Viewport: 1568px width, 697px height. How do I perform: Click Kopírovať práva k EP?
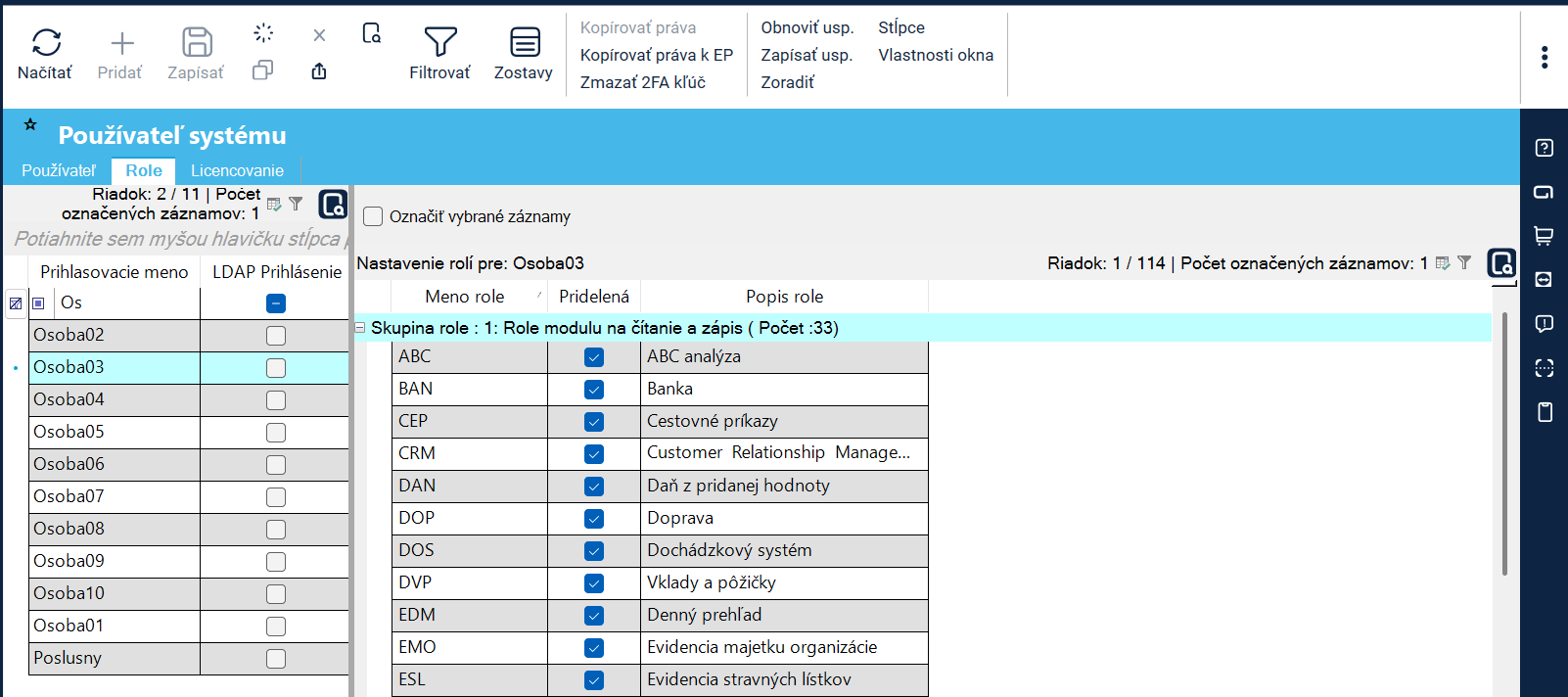(x=657, y=55)
